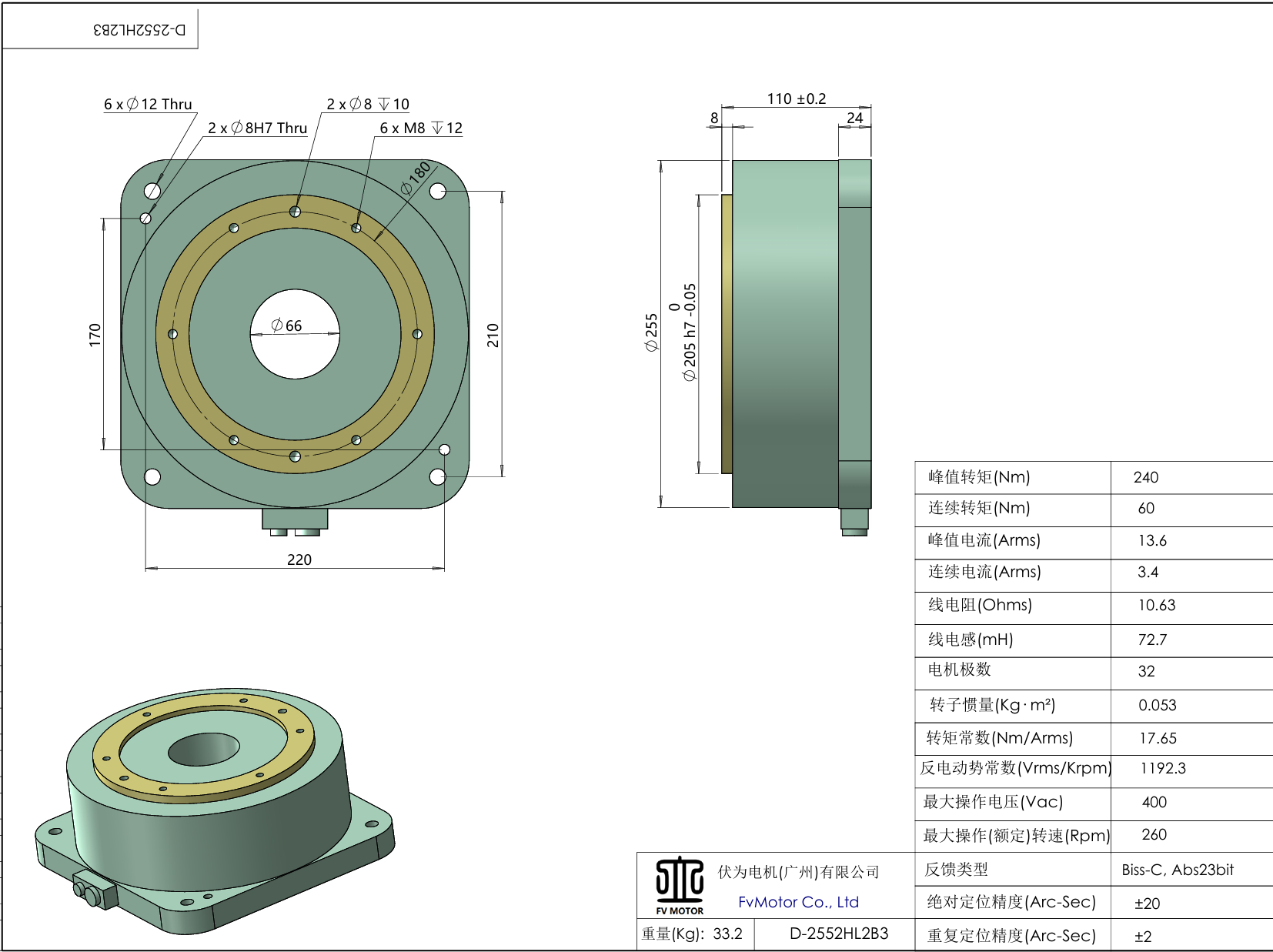Viewport: 1273px width, 952px height.
Task: Click the 6 x M8 ⊽12 thread callout
Action: click(x=420, y=129)
